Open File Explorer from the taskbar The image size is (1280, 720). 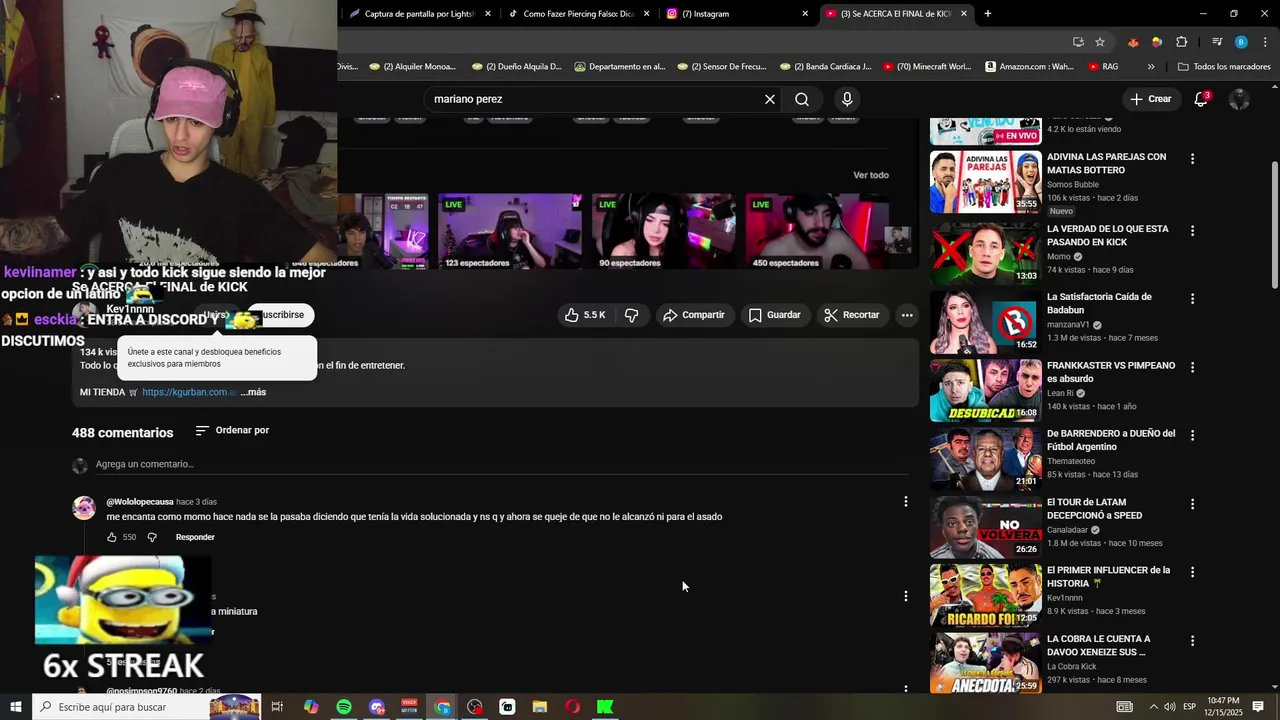(540, 707)
